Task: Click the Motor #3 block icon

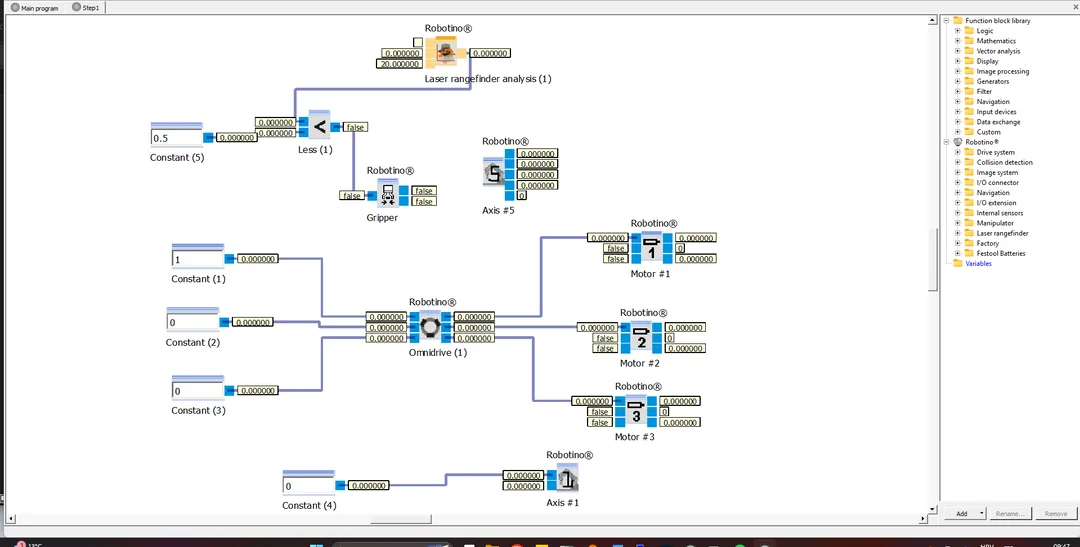Action: click(635, 411)
